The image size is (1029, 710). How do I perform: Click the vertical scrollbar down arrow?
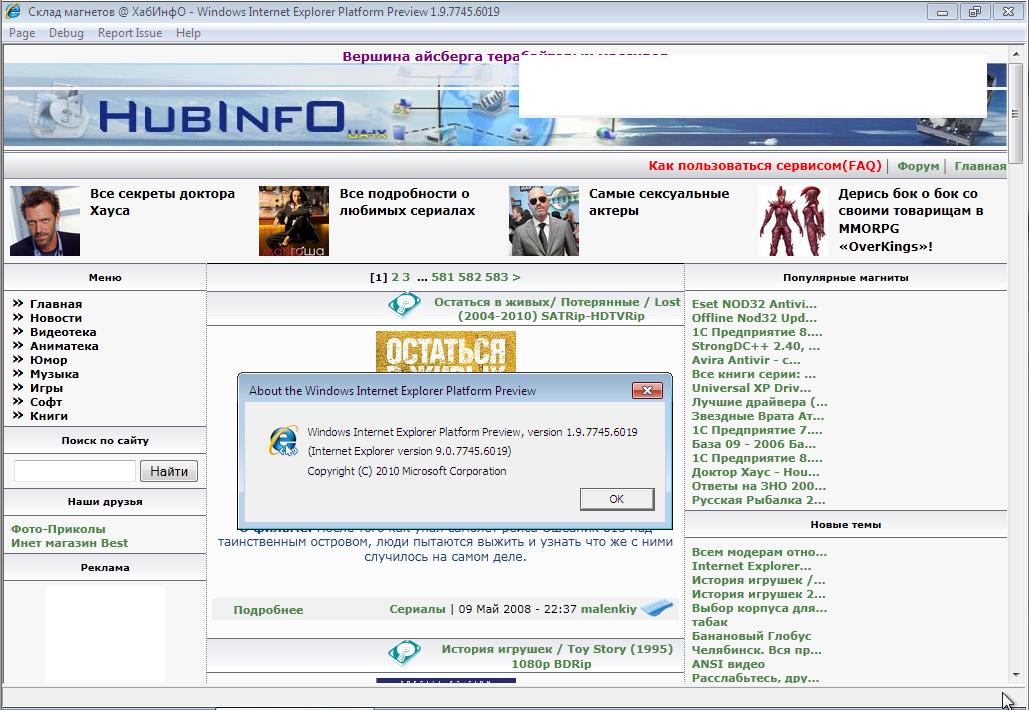[x=1017, y=676]
